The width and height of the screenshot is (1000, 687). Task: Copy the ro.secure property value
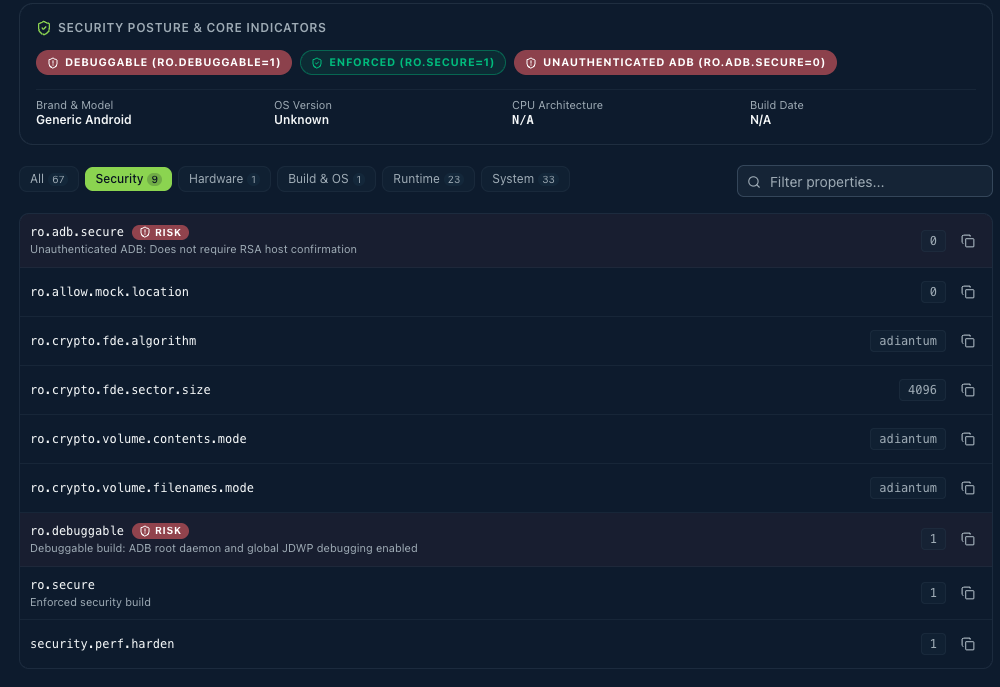(x=967, y=593)
